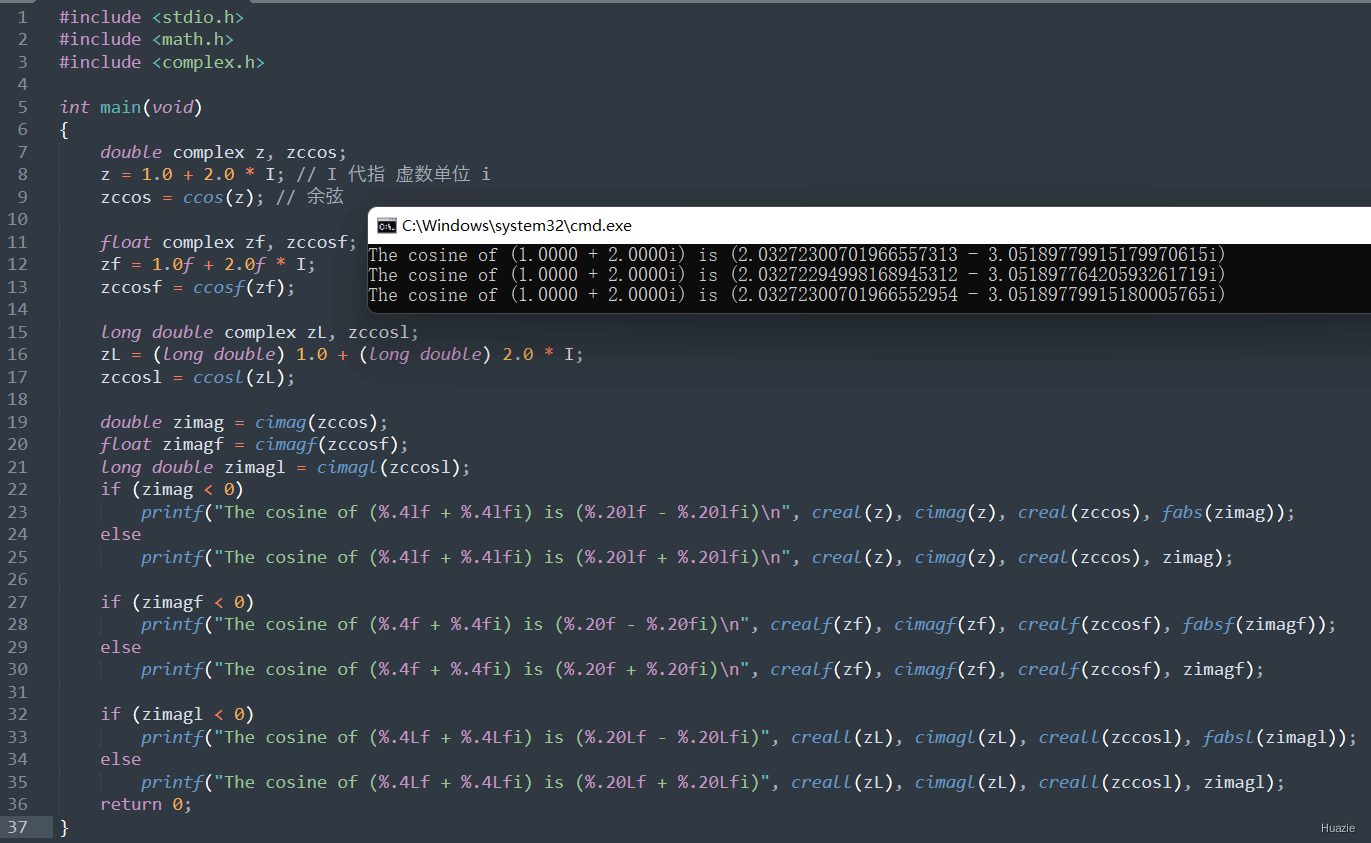Click the if (zimagl < 0) condition
The image size is (1371, 843).
(177, 714)
